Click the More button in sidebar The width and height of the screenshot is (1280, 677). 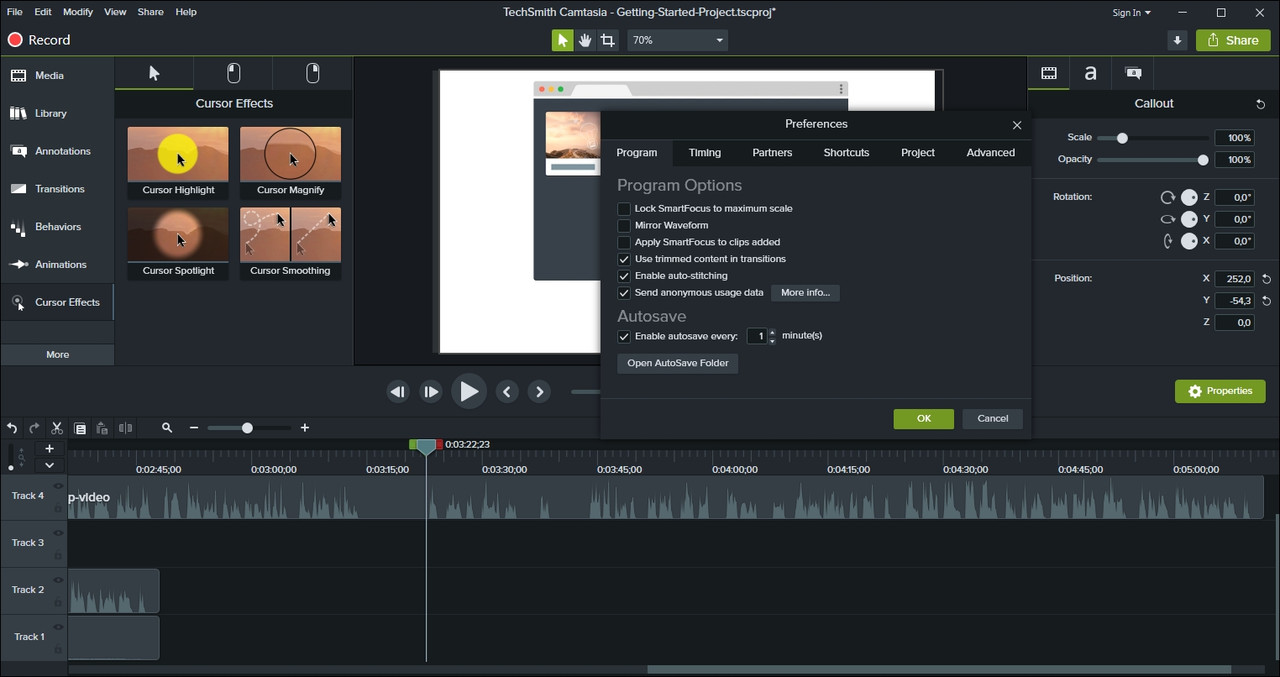coord(57,354)
